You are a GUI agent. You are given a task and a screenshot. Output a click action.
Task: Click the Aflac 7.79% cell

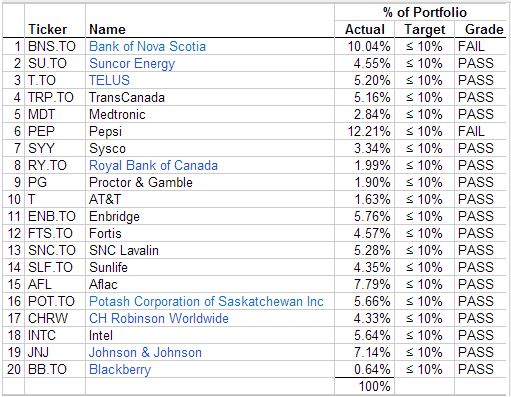coord(364,284)
